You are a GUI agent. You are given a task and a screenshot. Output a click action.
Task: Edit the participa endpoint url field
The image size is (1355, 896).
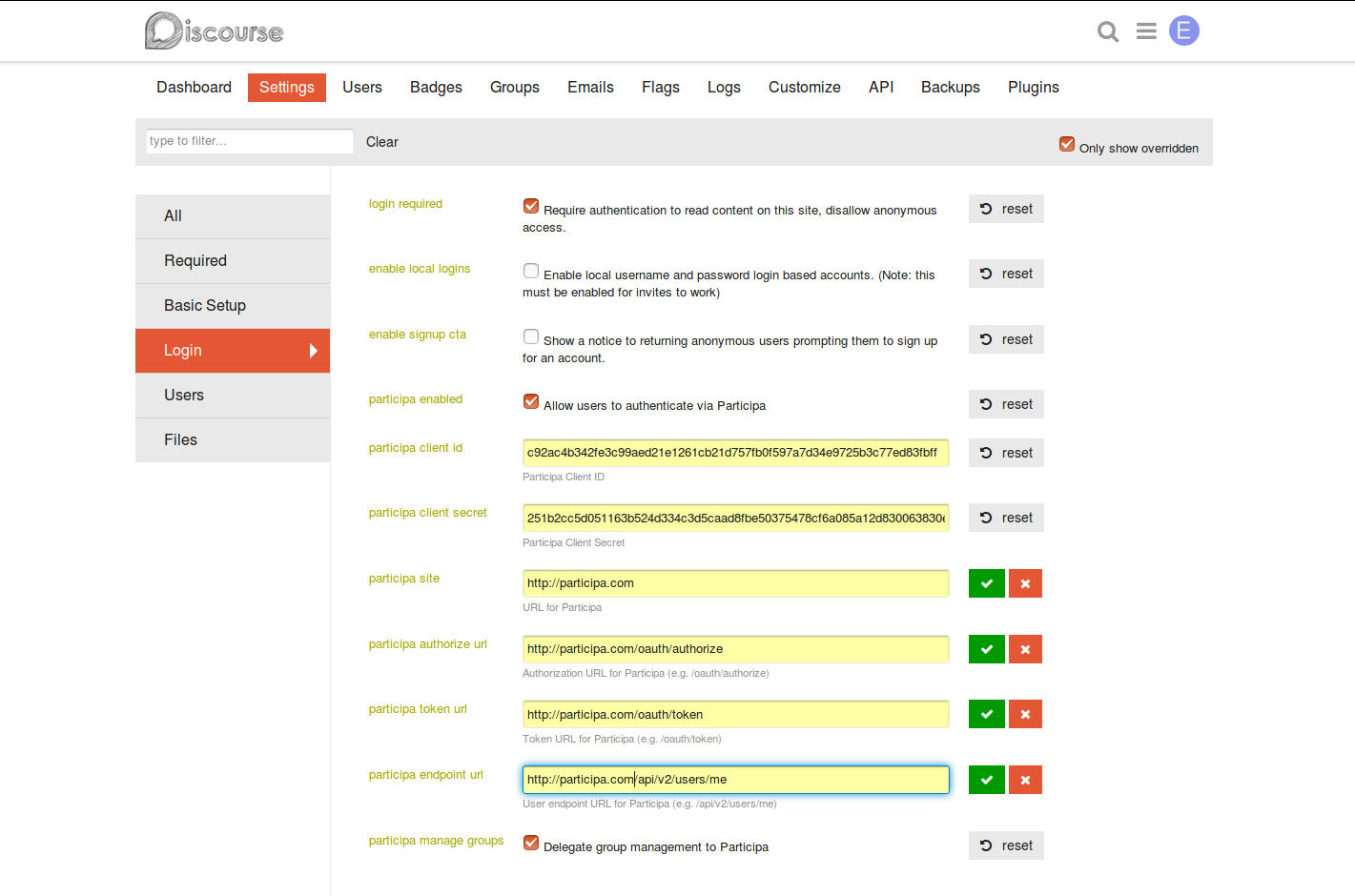(736, 780)
